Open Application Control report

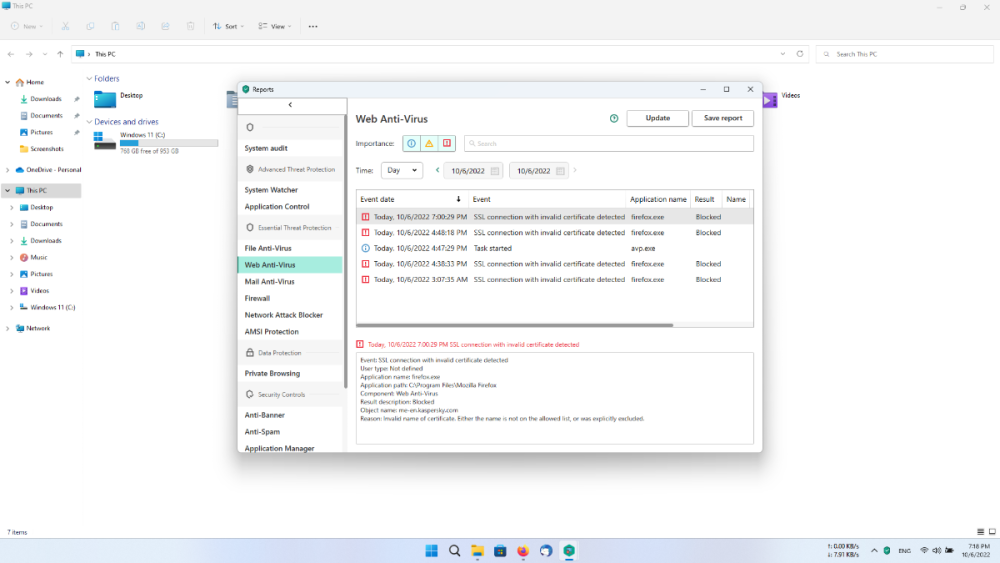[x=277, y=207]
